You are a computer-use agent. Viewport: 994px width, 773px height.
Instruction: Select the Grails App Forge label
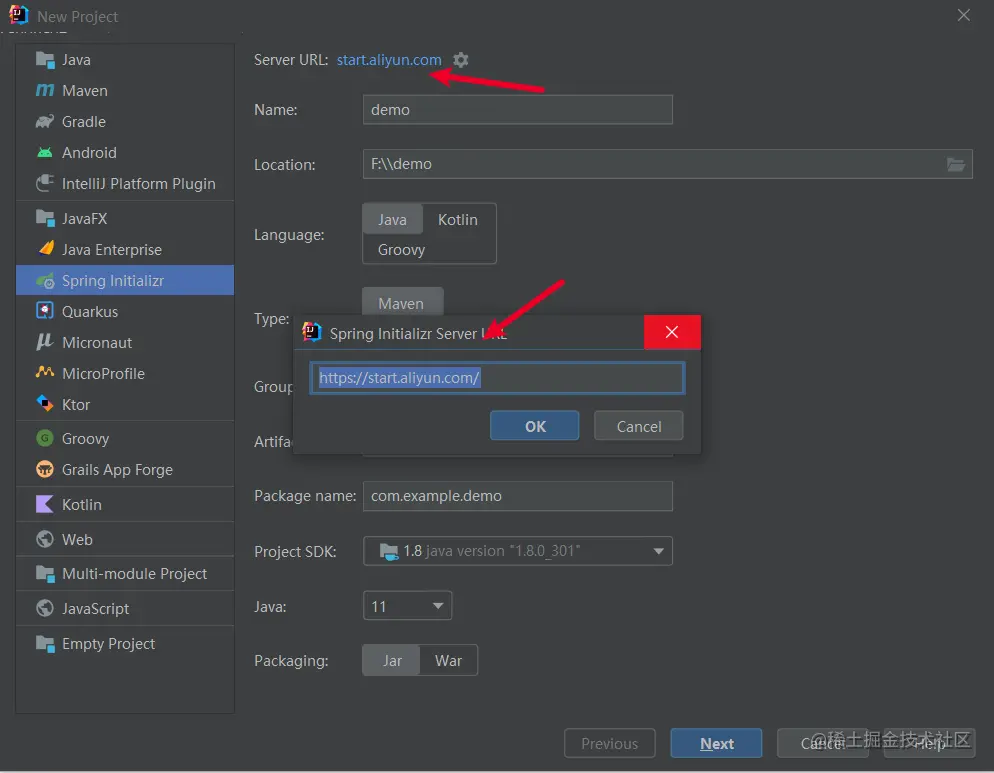(117, 470)
